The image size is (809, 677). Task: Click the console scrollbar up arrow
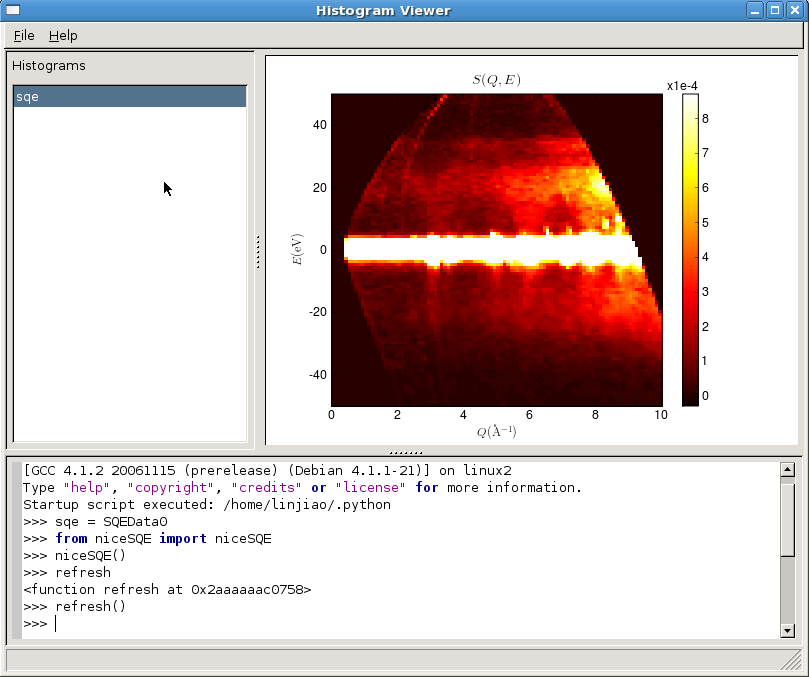pos(787,470)
